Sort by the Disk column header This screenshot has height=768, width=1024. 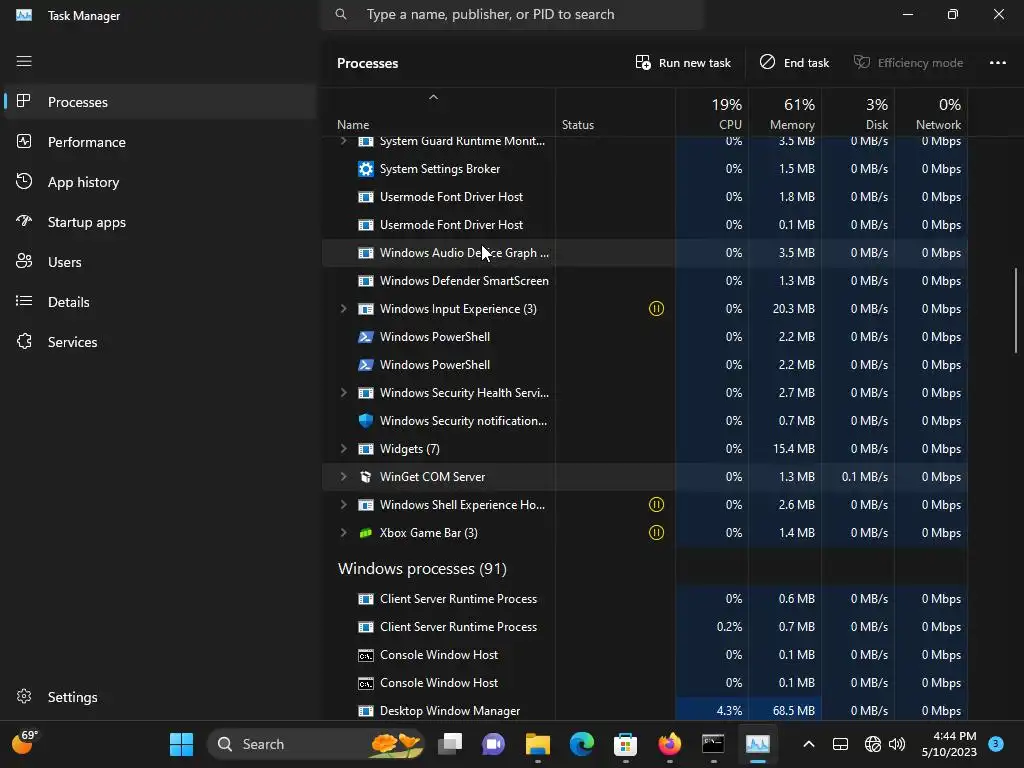click(858, 114)
